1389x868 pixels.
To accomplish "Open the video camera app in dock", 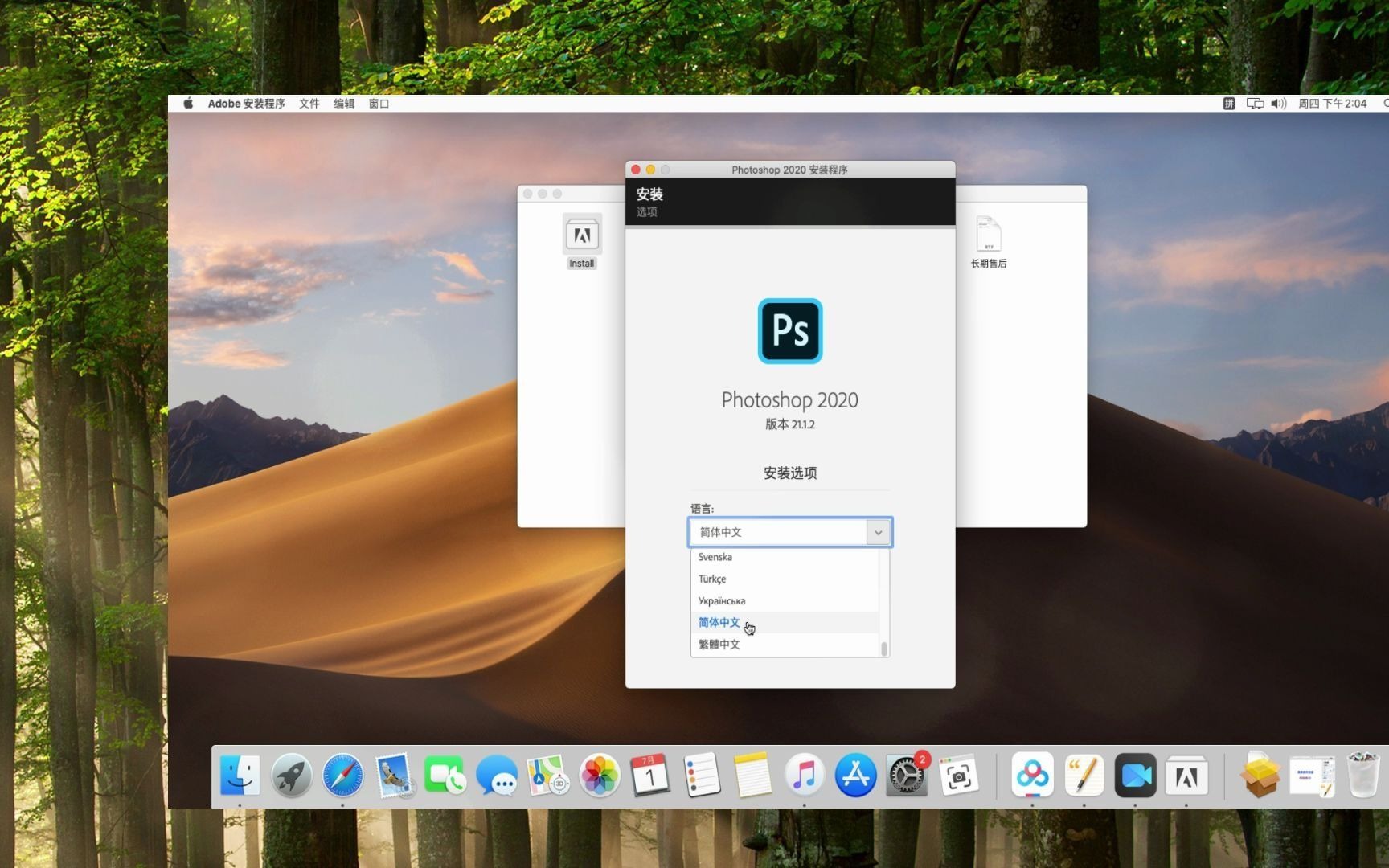I will click(x=1135, y=776).
